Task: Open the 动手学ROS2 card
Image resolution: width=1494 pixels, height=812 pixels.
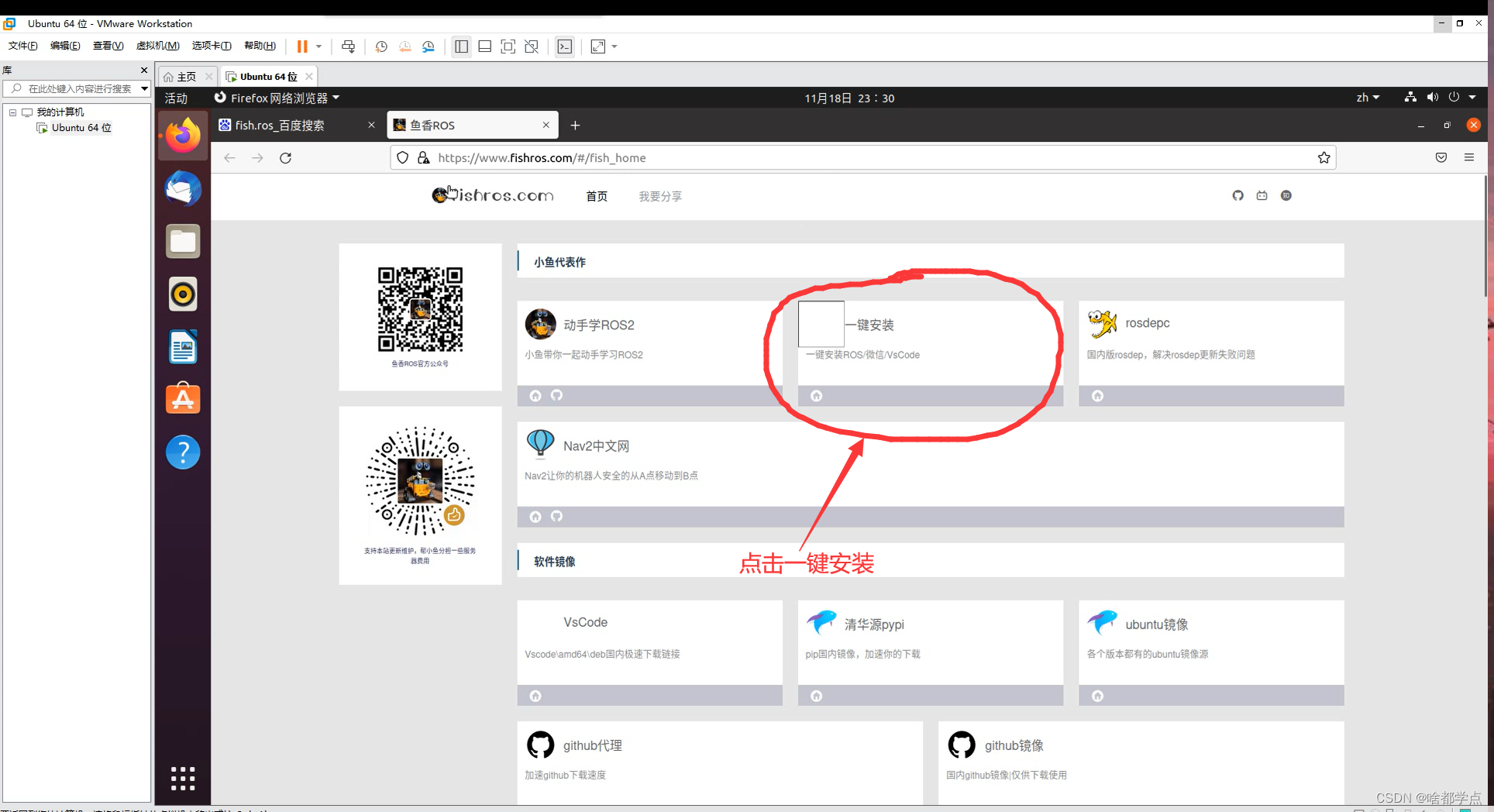Action: pyautogui.click(x=649, y=353)
